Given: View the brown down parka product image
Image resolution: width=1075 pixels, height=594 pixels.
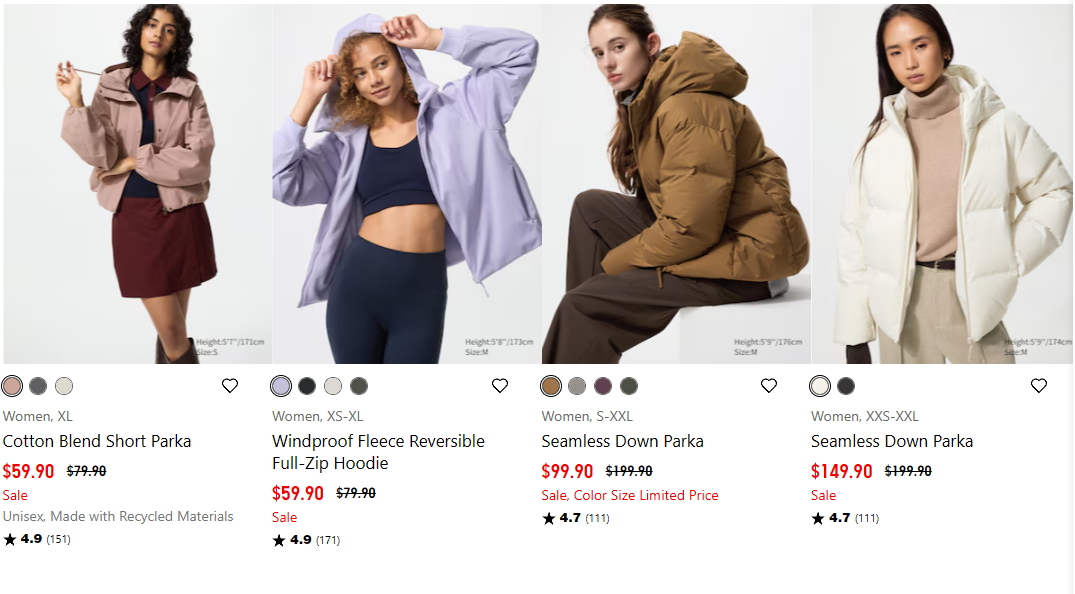Looking at the screenshot, I should pyautogui.click(x=676, y=184).
